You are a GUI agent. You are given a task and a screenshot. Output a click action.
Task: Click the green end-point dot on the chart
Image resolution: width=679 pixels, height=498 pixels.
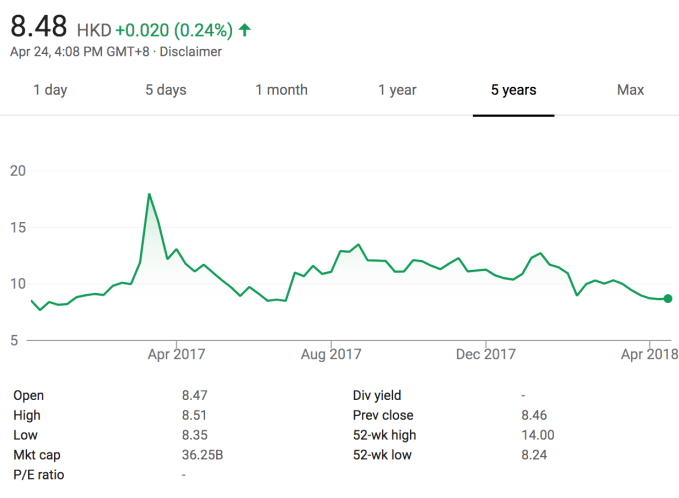[x=668, y=298]
